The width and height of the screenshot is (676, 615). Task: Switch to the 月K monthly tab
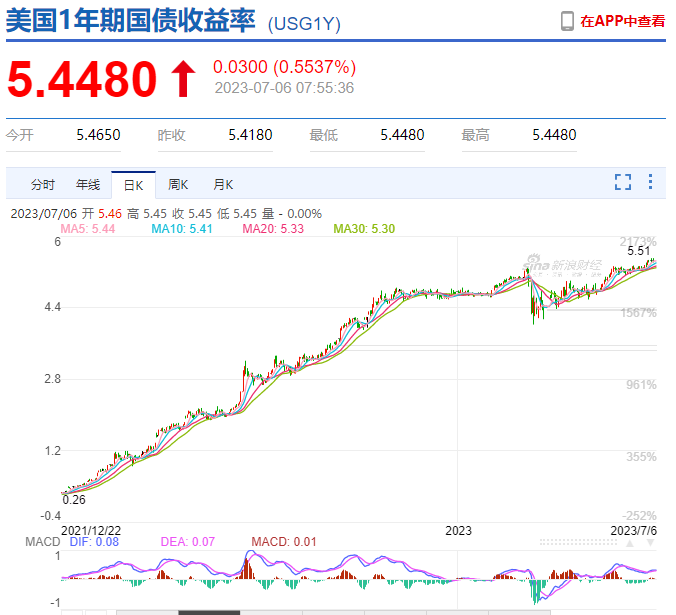pos(222,185)
